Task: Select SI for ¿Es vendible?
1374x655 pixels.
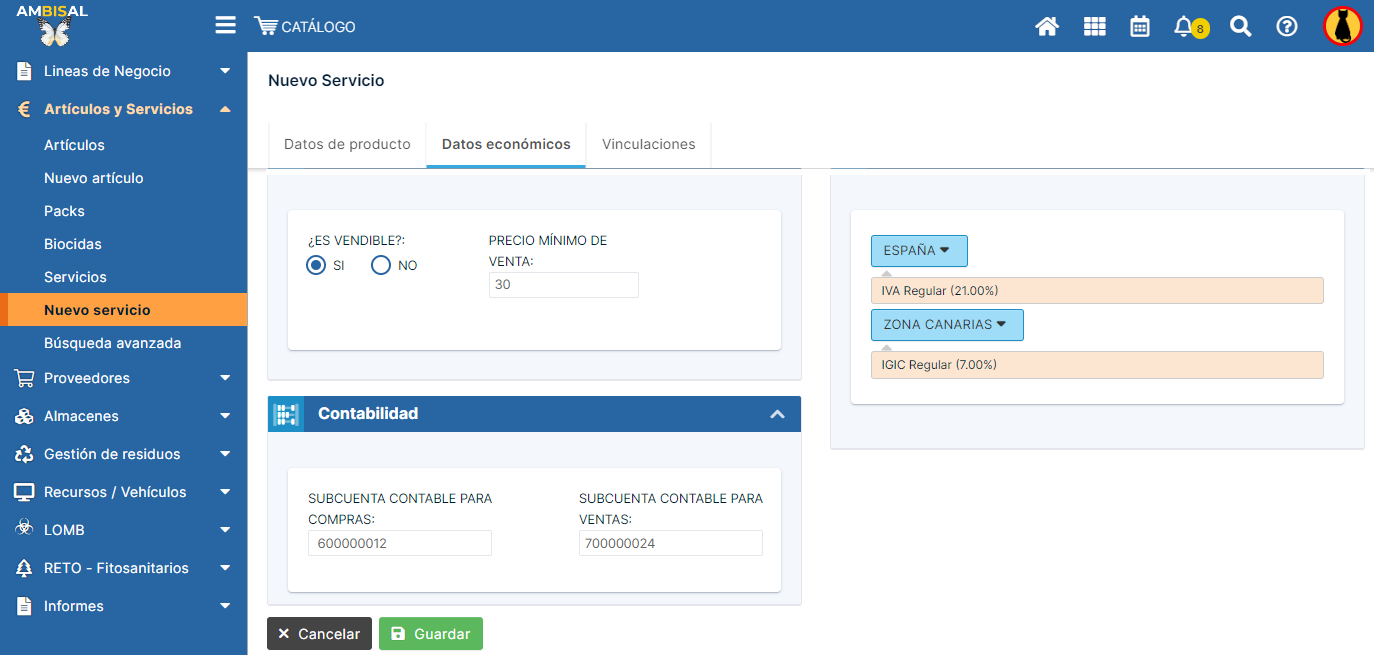Action: (316, 265)
